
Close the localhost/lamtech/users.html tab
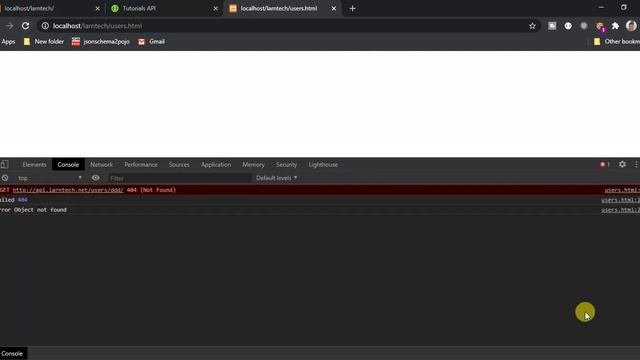[333, 8]
